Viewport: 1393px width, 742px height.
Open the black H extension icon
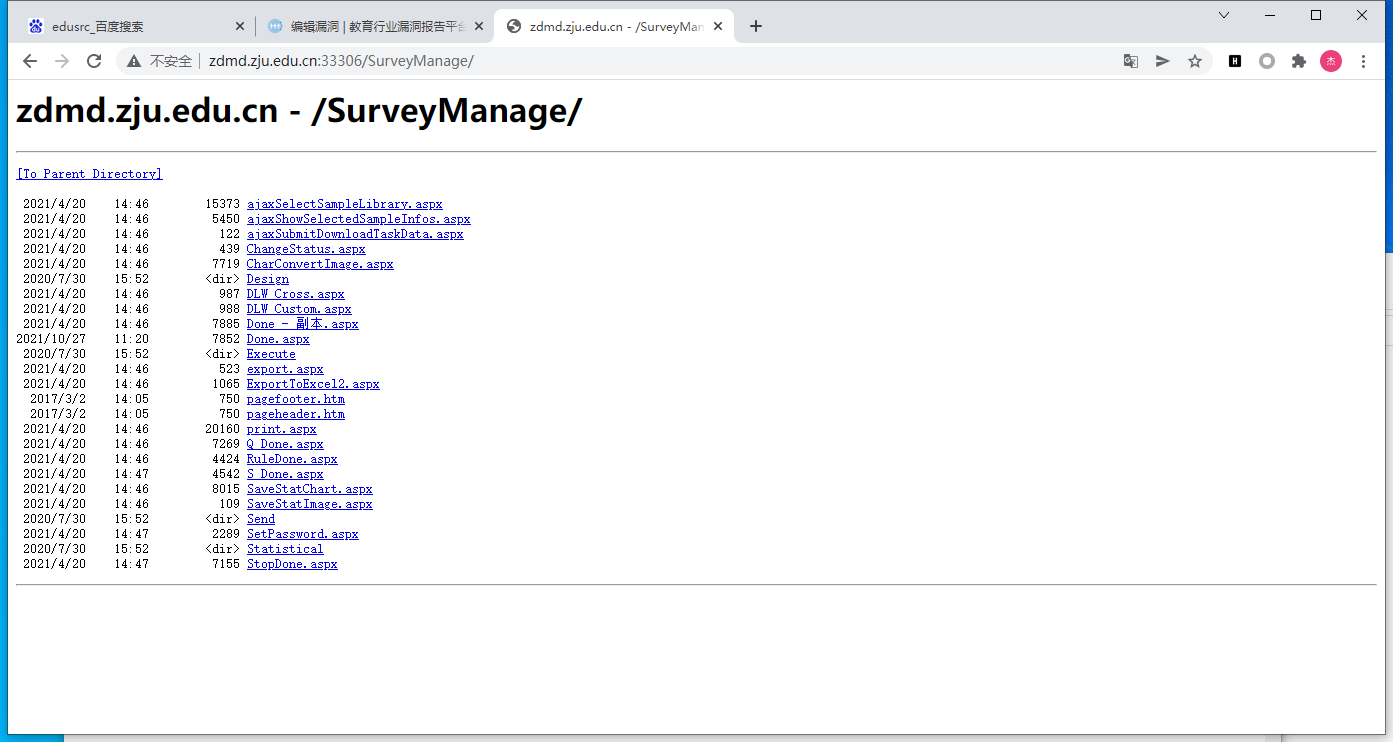(x=1235, y=61)
